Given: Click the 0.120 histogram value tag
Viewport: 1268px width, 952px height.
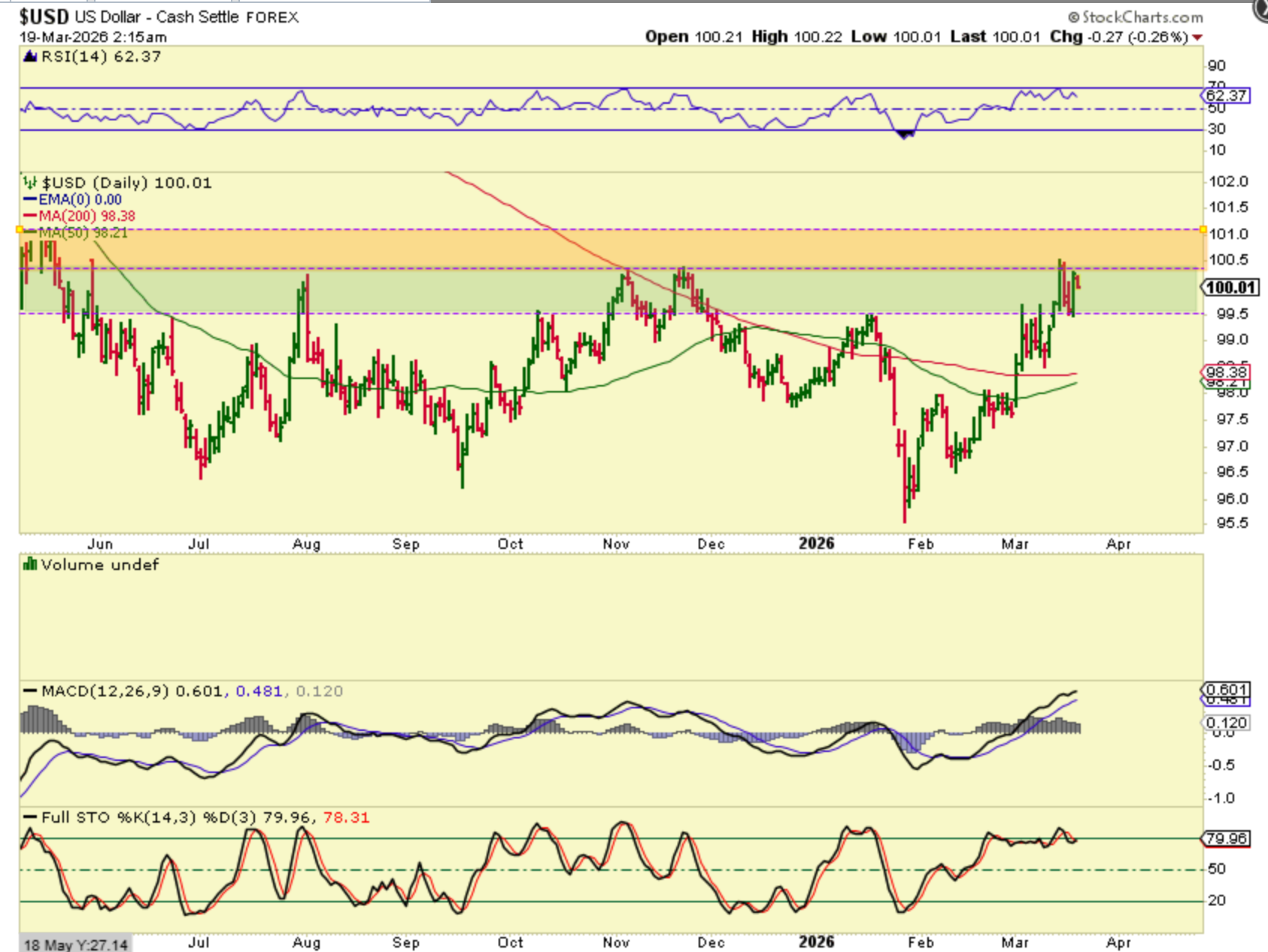Looking at the screenshot, I should [x=1226, y=723].
